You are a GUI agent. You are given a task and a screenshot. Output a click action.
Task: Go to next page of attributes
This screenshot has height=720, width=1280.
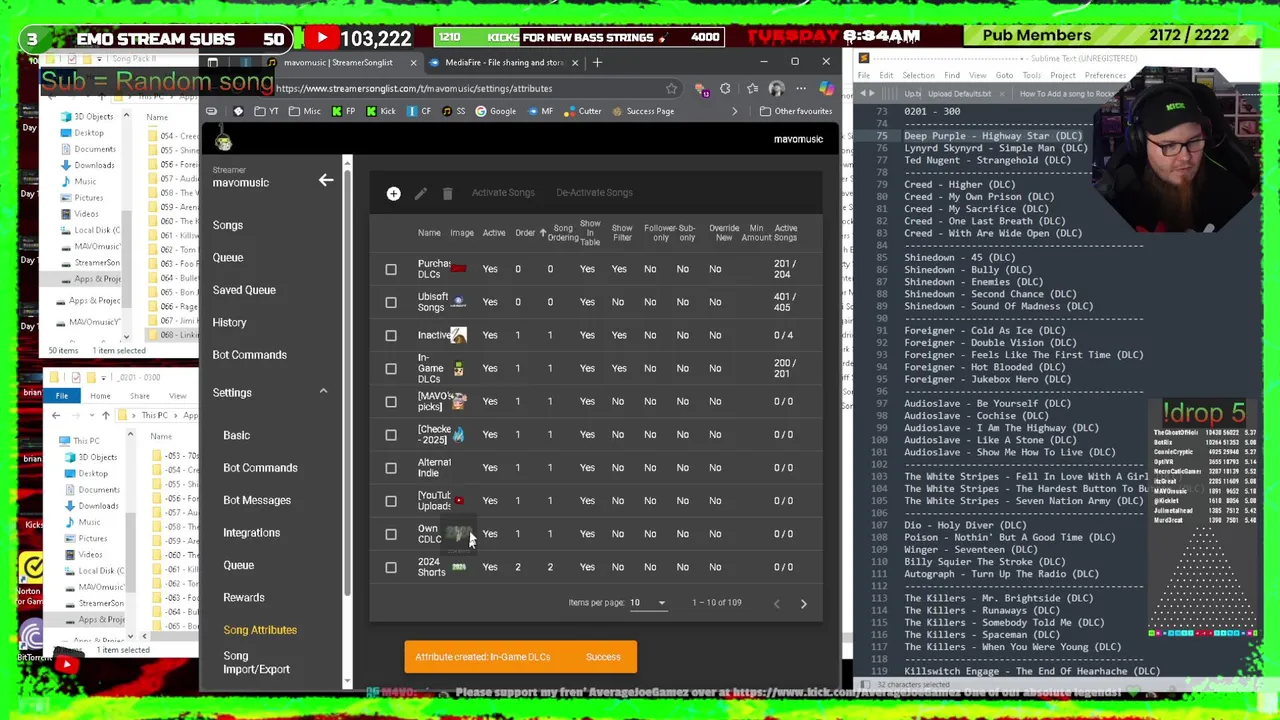coord(803,603)
